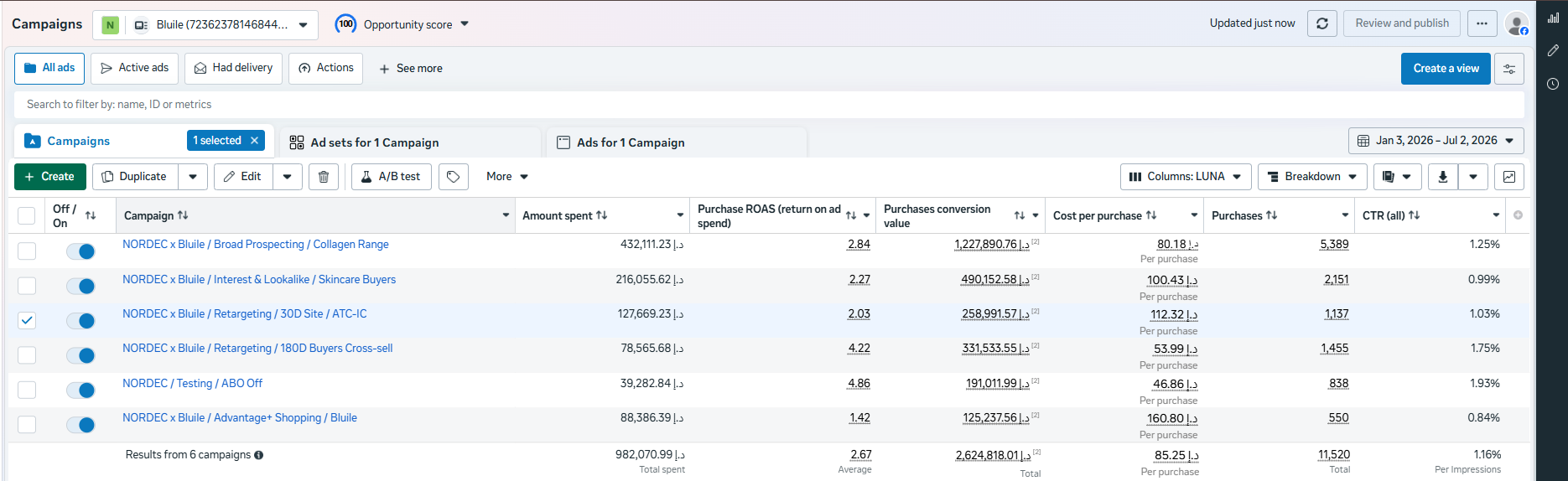
Task: Open the chart view icon
Action: (1509, 177)
